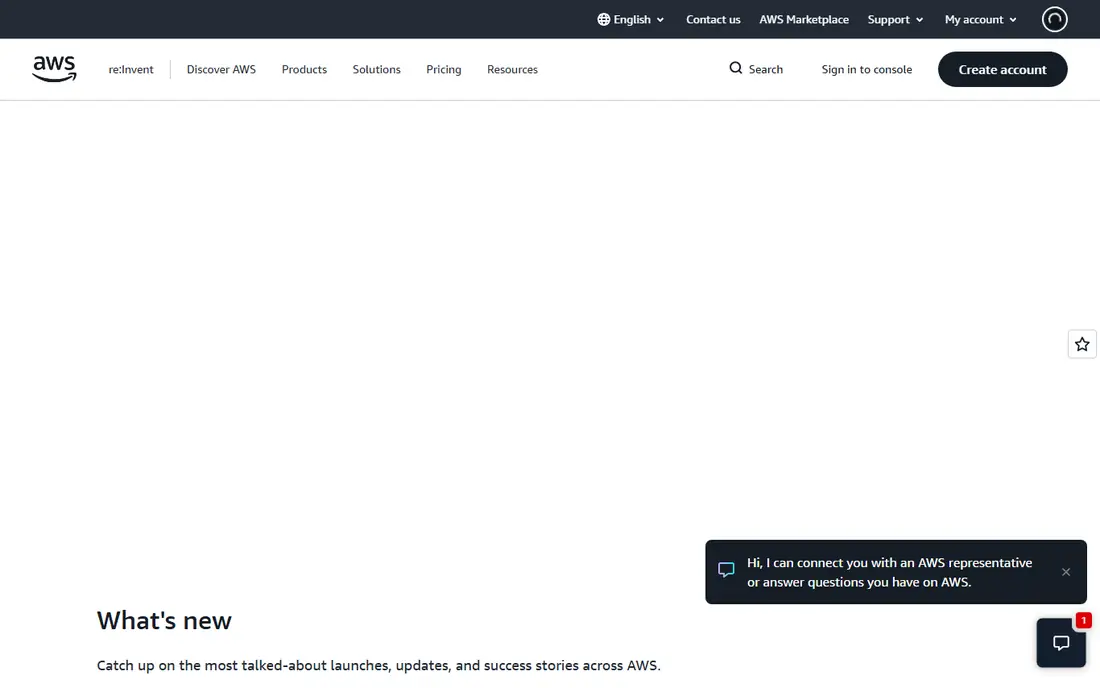Image resolution: width=1100 pixels, height=688 pixels.
Task: Click the AWS representative message text
Action: tap(889, 572)
